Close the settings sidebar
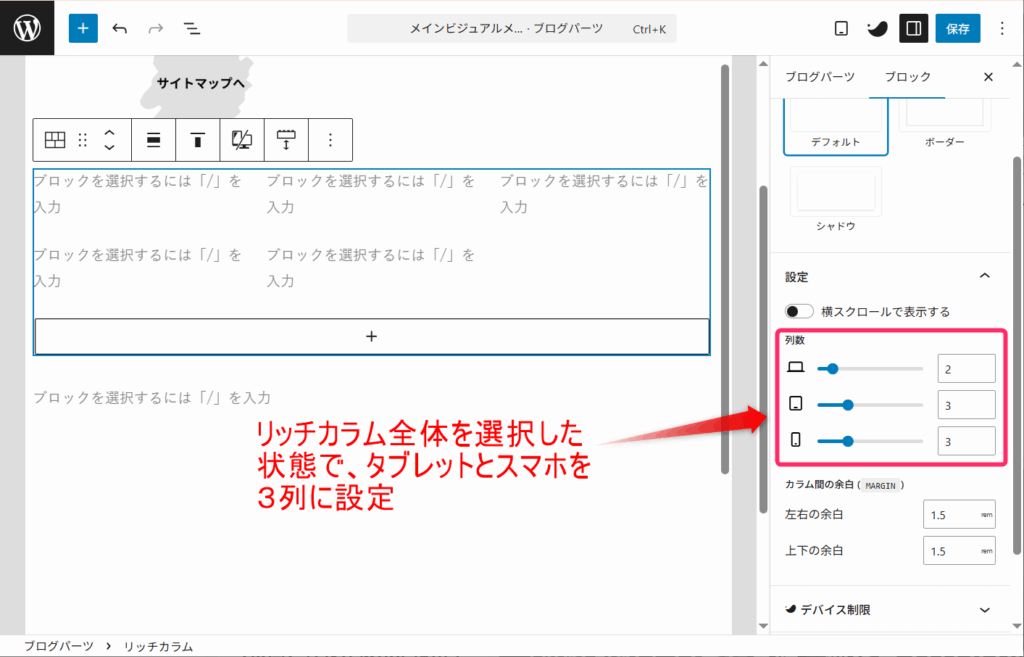Screen dimensions: 1024x657 (988, 77)
